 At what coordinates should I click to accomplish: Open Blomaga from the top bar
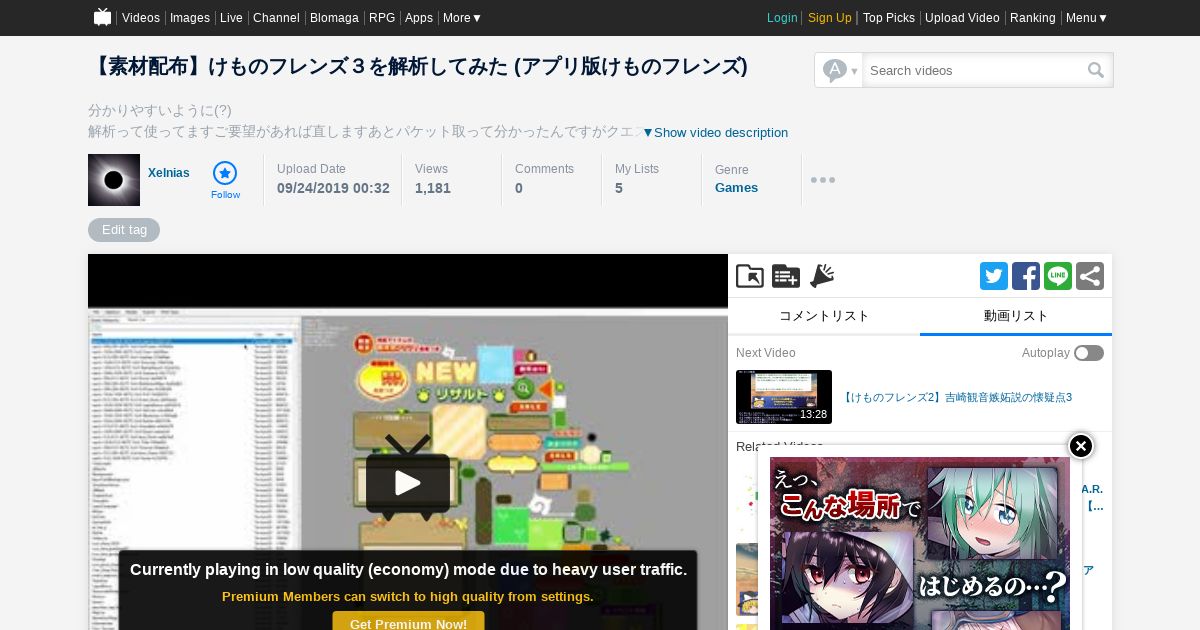334,18
